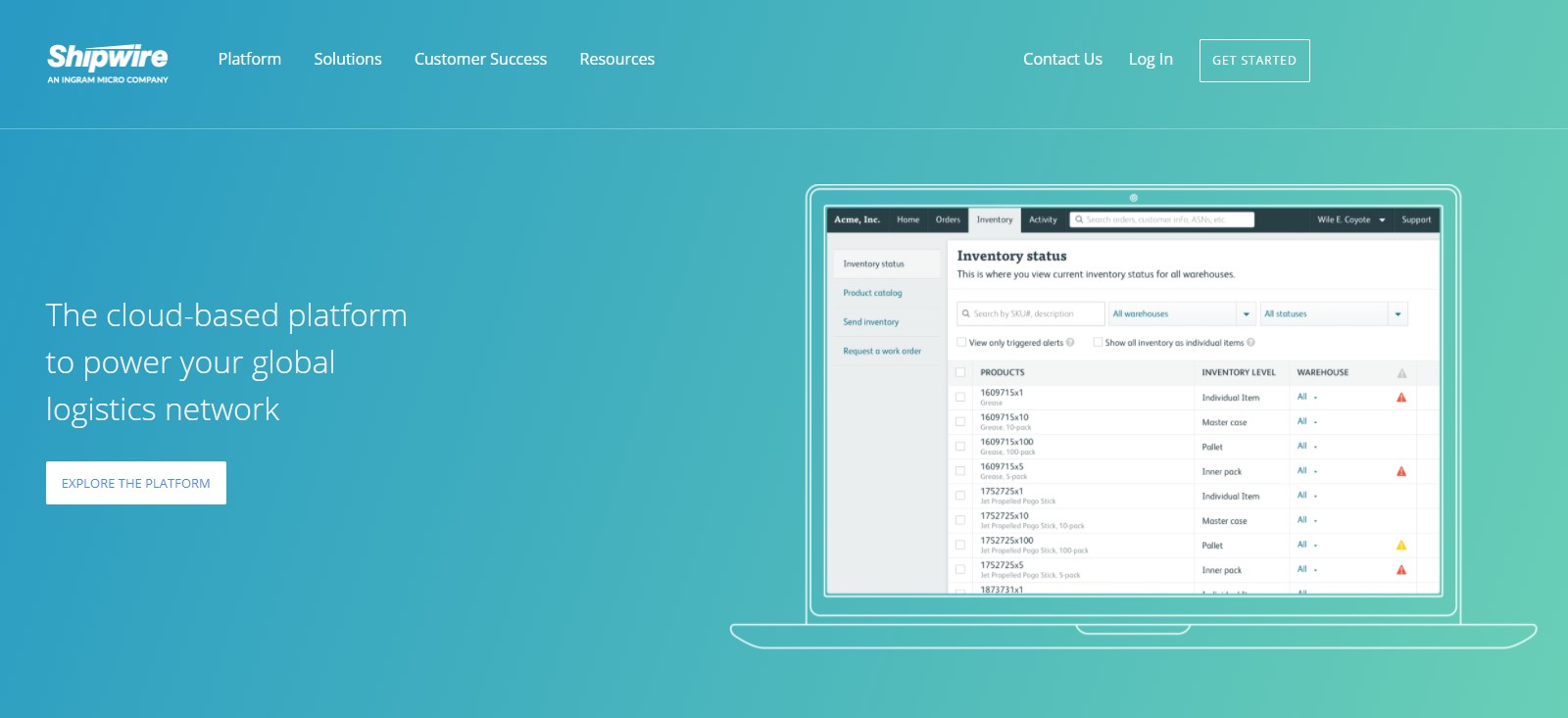The image size is (1568, 718).
Task: Open Product catalog in sidebar
Action: [872, 293]
